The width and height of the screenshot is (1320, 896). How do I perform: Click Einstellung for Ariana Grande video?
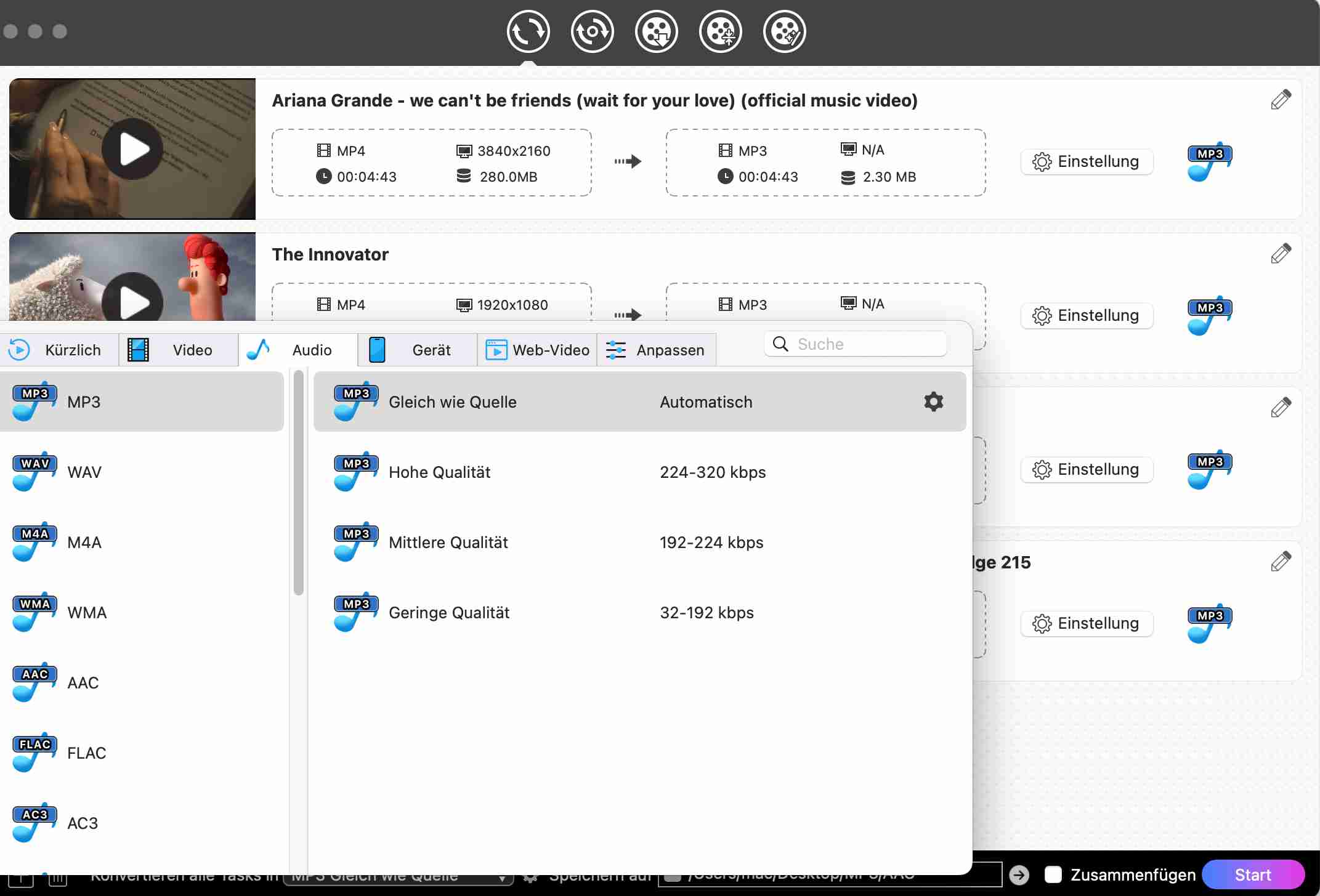pyautogui.click(x=1087, y=161)
